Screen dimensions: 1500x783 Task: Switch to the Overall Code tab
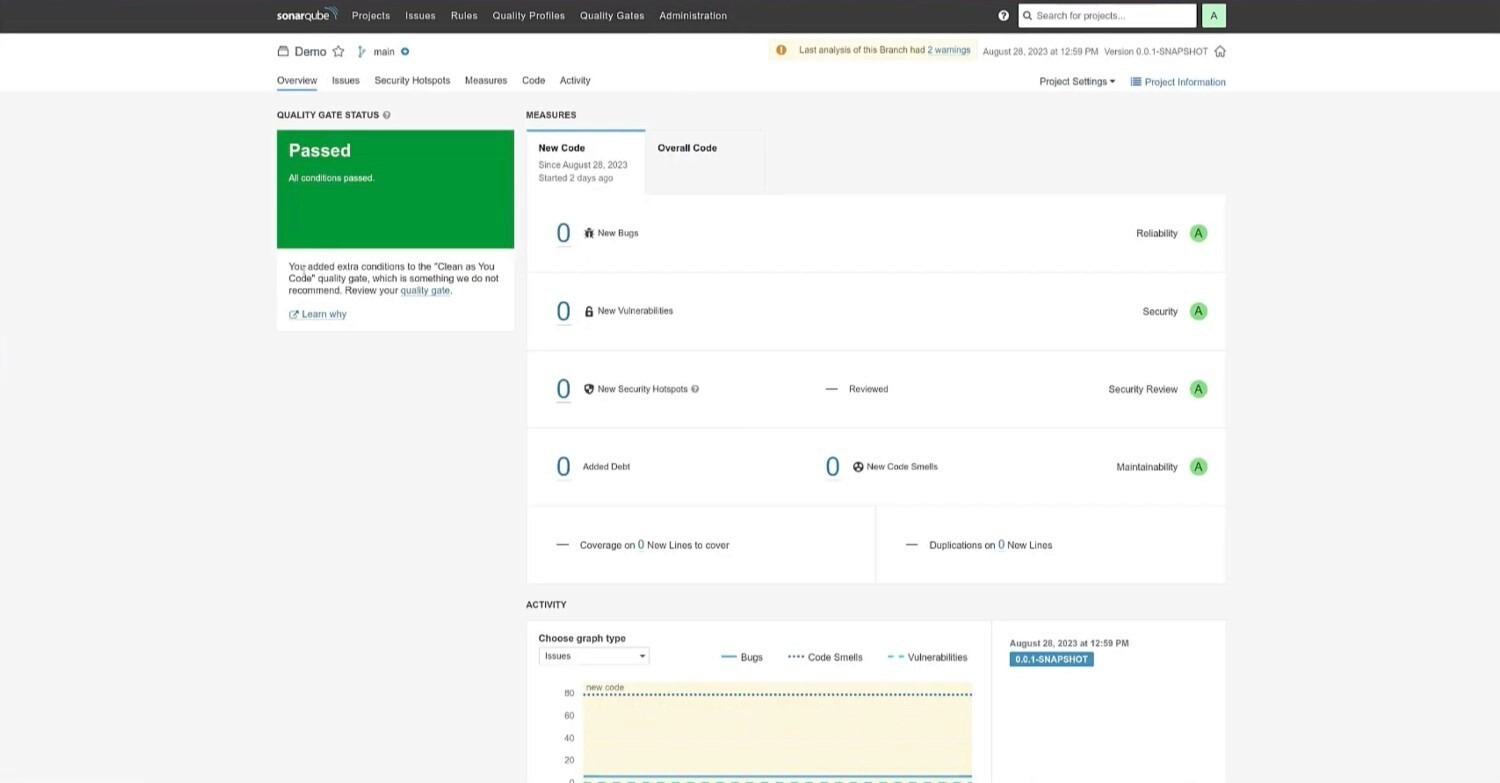tap(687, 148)
